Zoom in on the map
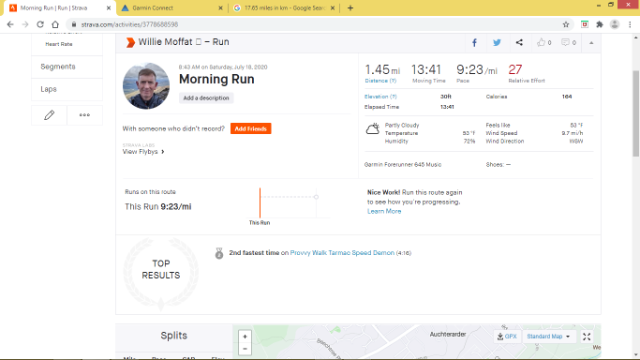Screen dimensions: 640x360 tap(245, 337)
